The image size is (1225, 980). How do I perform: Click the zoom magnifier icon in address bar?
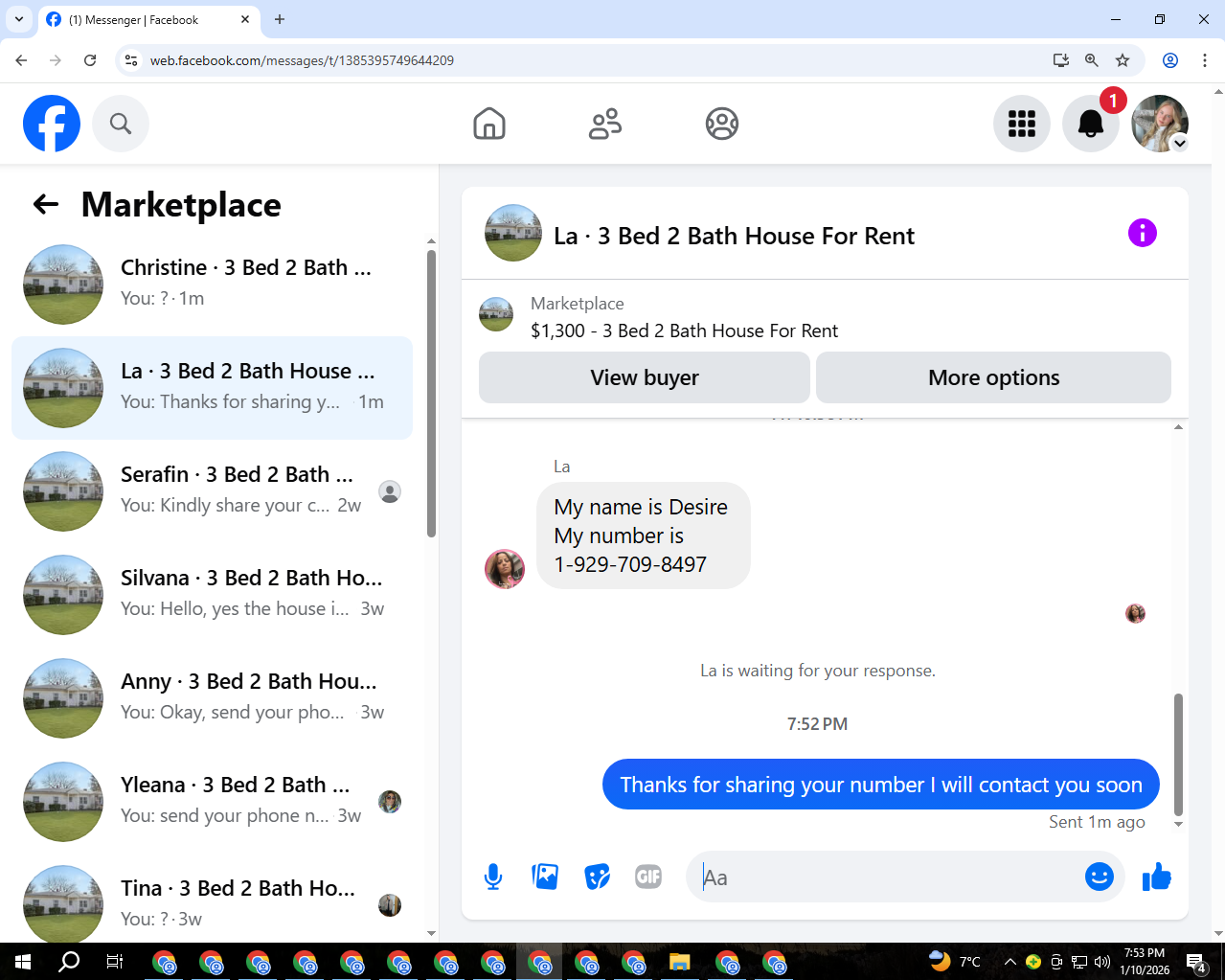tap(1092, 60)
